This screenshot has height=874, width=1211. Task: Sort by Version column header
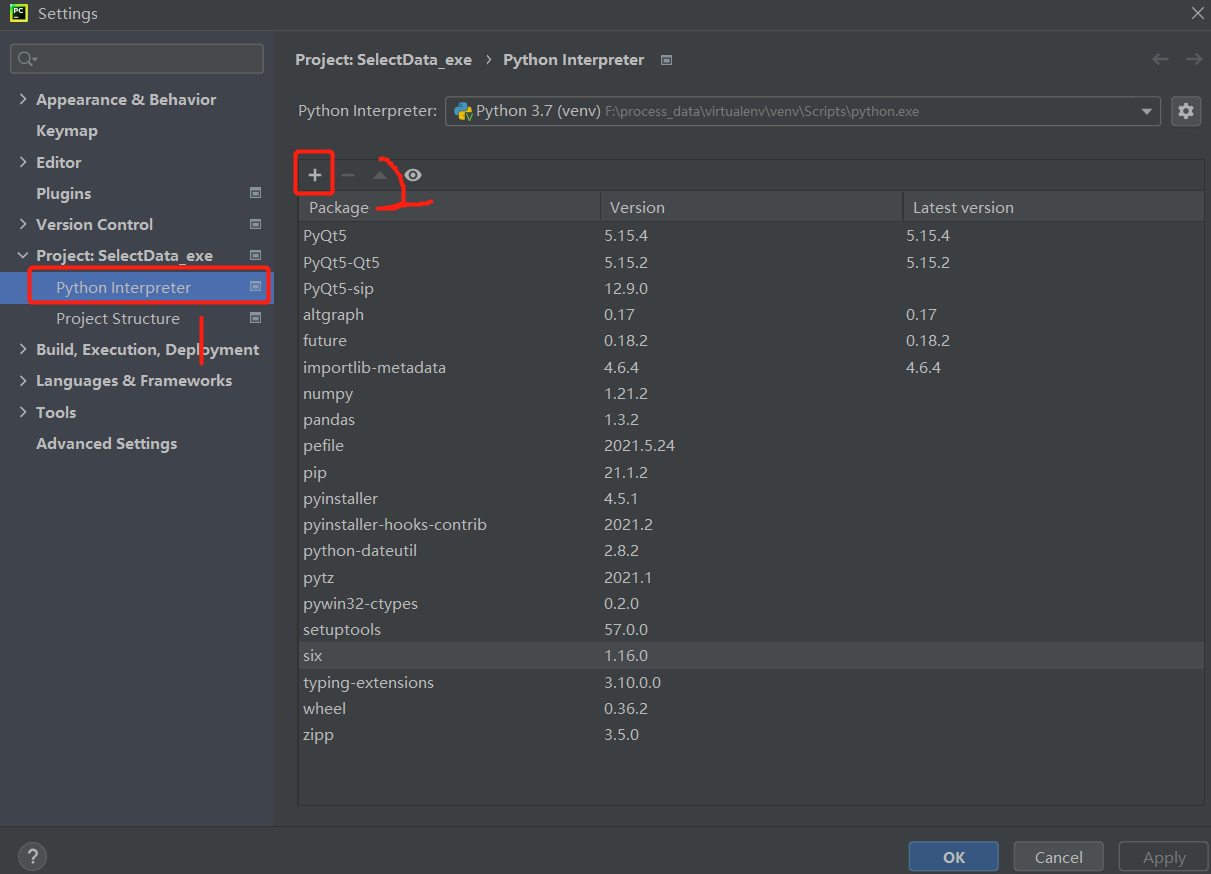751,207
